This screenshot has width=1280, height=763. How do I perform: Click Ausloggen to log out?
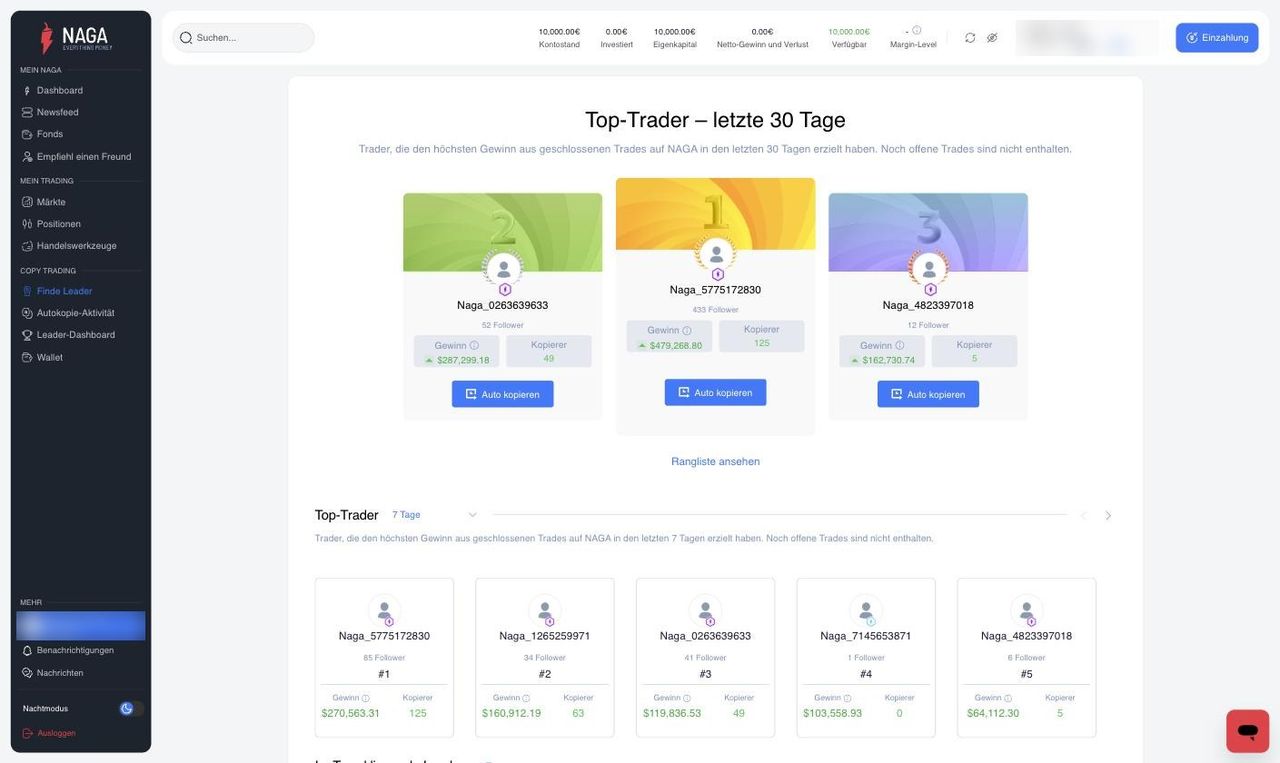pos(49,733)
